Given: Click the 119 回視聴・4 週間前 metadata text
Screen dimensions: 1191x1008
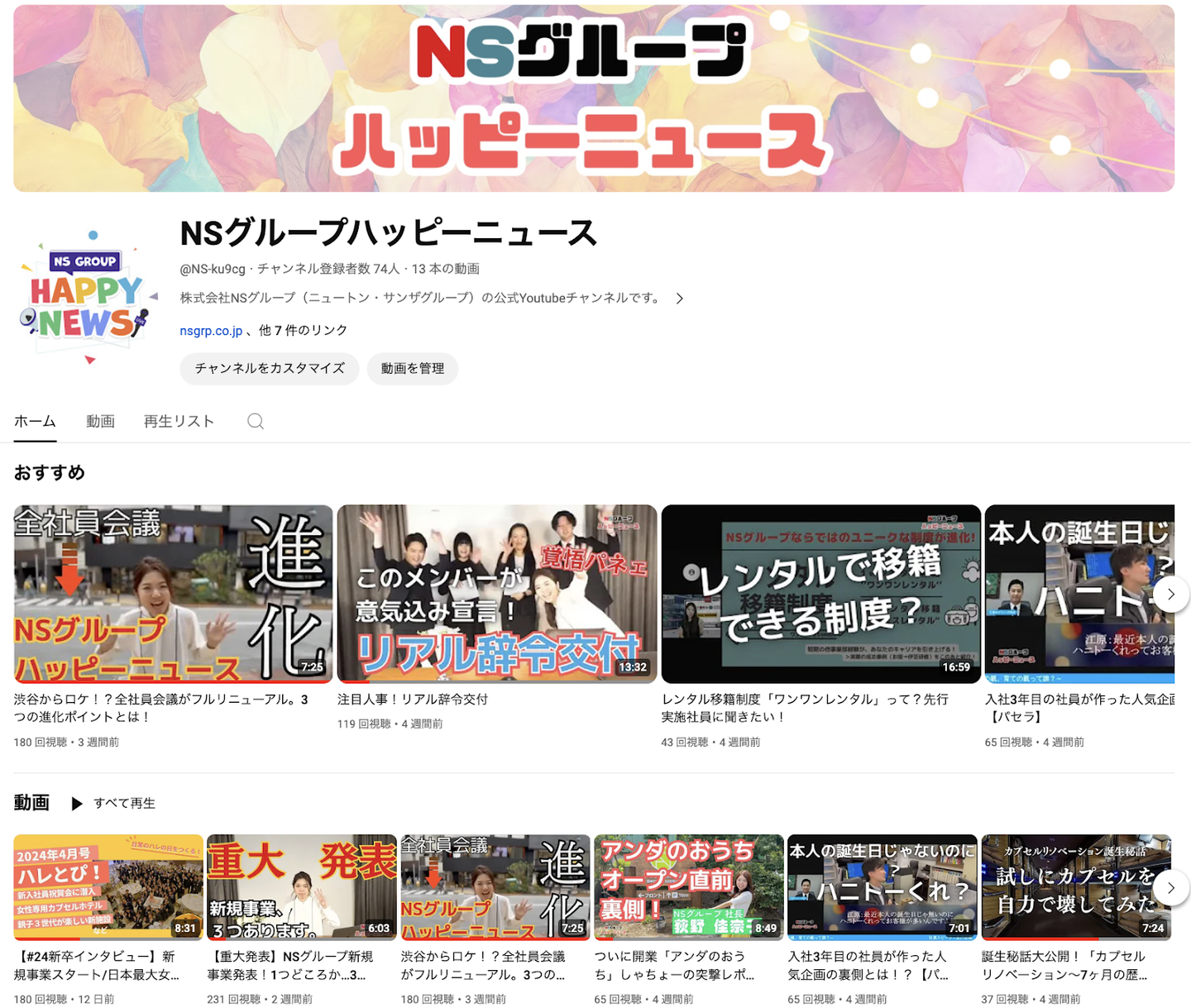Looking at the screenshot, I should (x=390, y=724).
